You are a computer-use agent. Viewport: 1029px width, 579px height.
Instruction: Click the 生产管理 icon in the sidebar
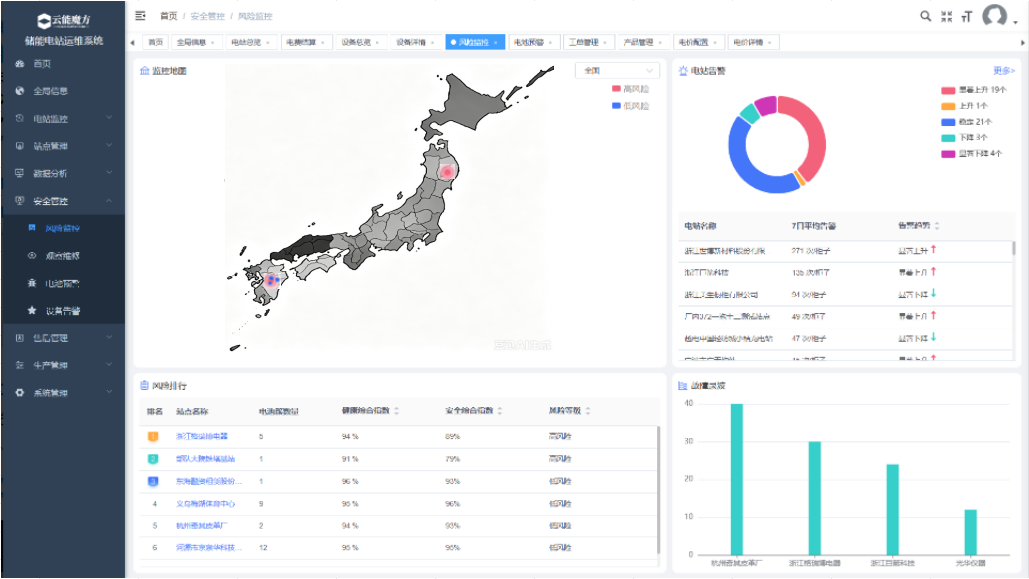(20, 365)
